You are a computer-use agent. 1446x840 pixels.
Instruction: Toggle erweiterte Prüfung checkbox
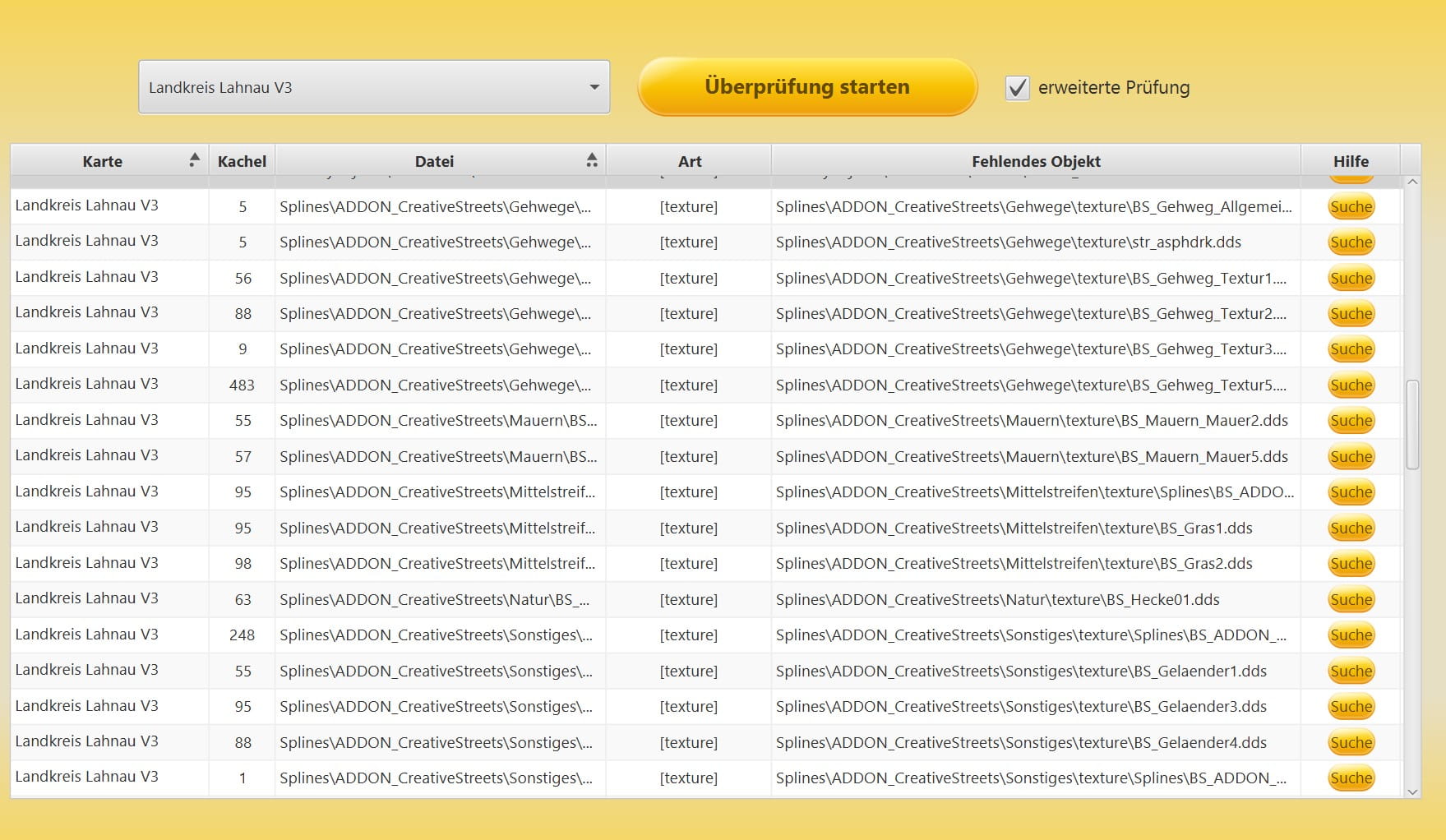pyautogui.click(x=1017, y=88)
